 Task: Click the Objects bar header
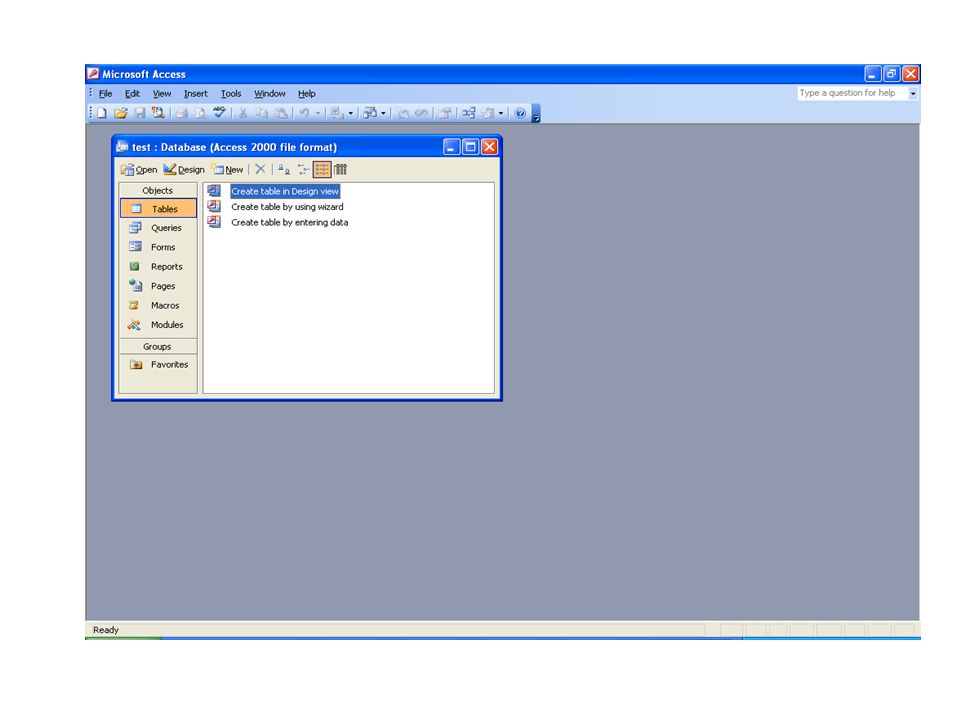pyautogui.click(x=158, y=190)
